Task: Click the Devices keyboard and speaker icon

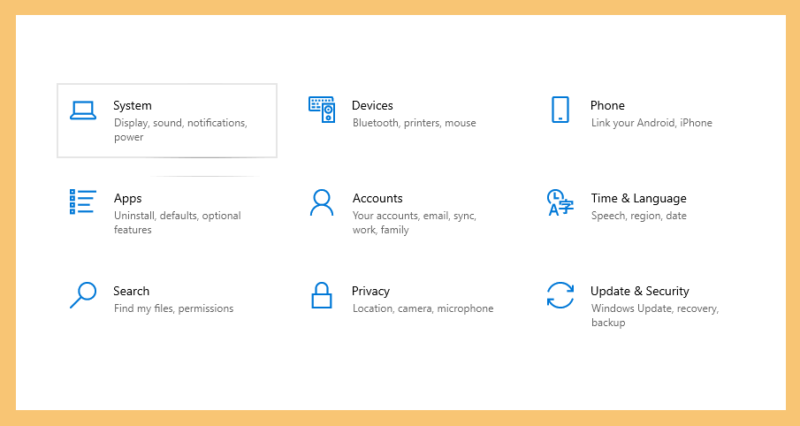Action: [321, 109]
